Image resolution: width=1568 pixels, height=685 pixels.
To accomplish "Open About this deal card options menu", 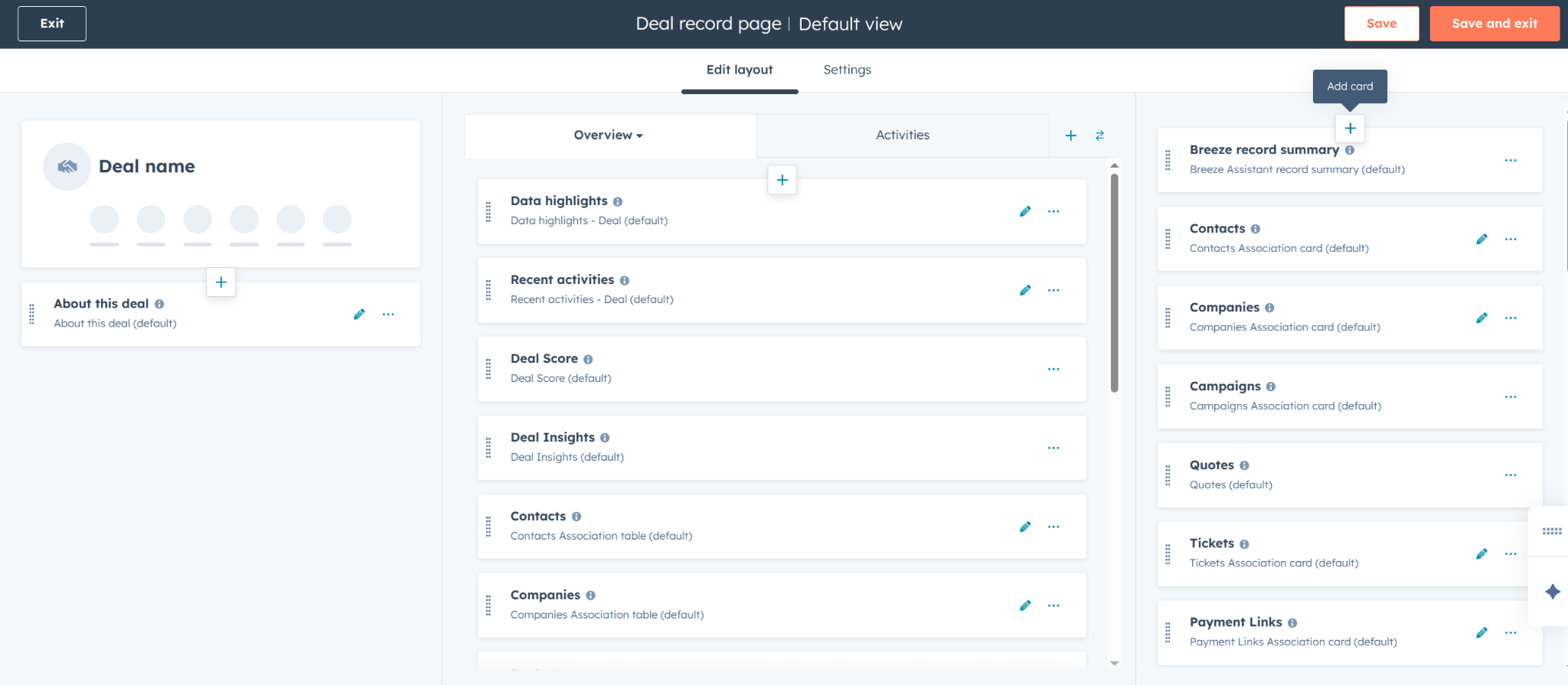I will point(388,314).
